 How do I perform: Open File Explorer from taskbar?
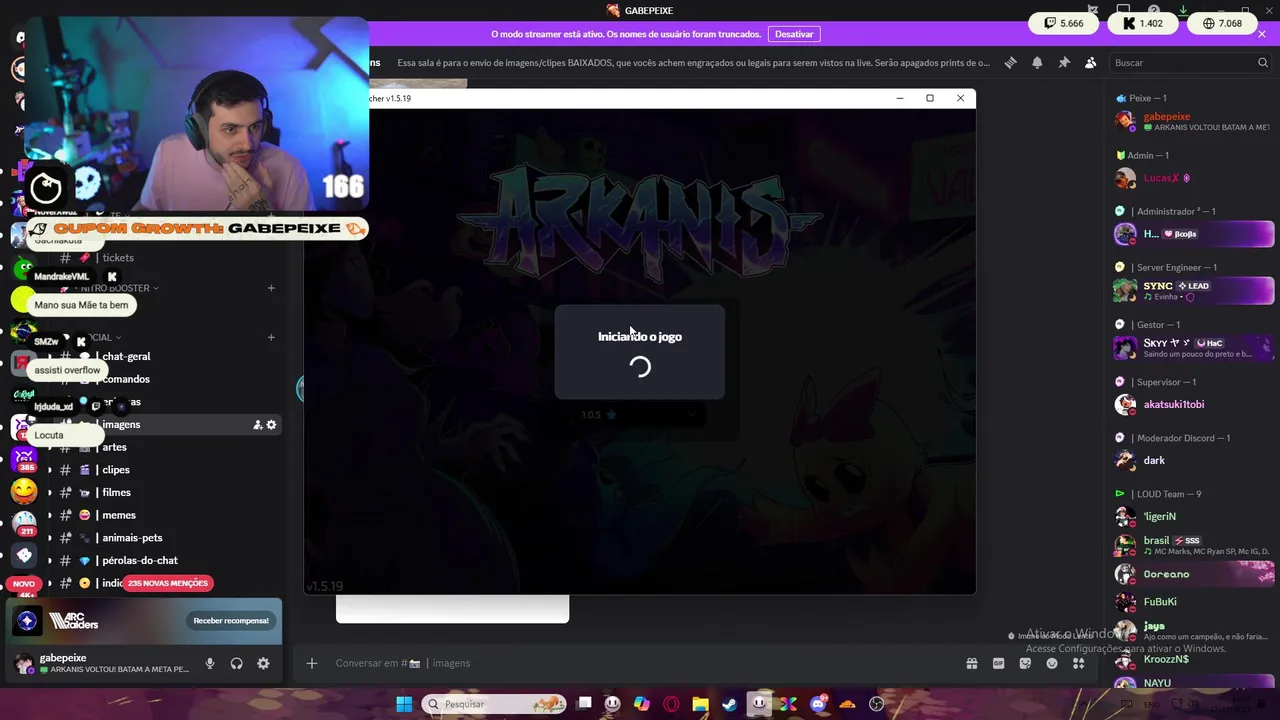click(700, 704)
